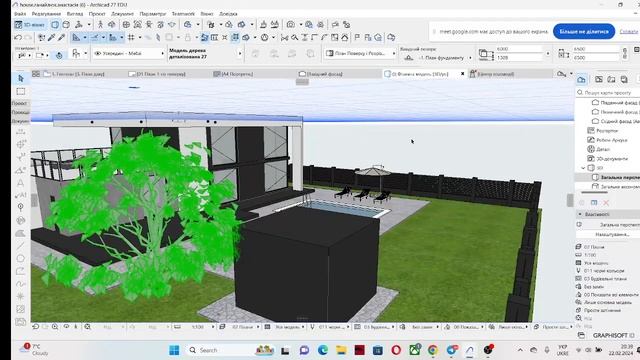Click the pick up parameters eyedropper icon
The image size is (640, 360).
51,38
